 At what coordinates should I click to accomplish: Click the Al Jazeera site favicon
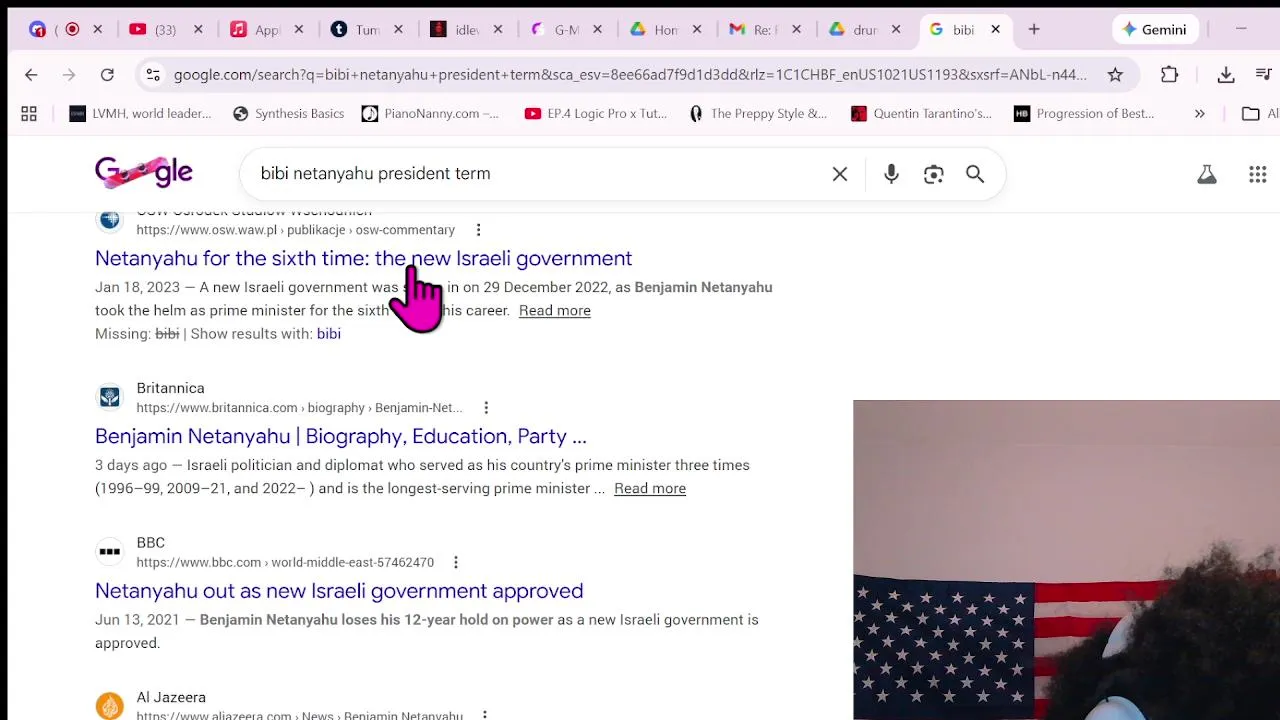tap(110, 706)
